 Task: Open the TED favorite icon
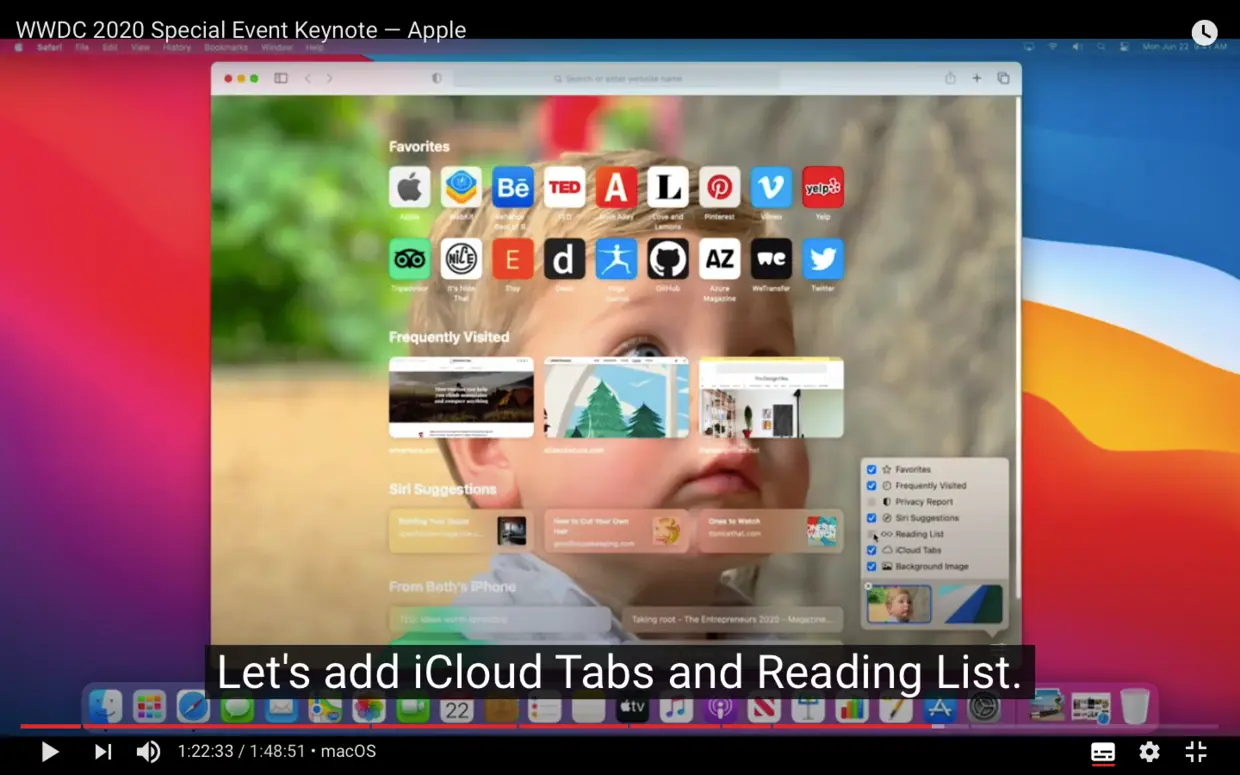click(564, 187)
